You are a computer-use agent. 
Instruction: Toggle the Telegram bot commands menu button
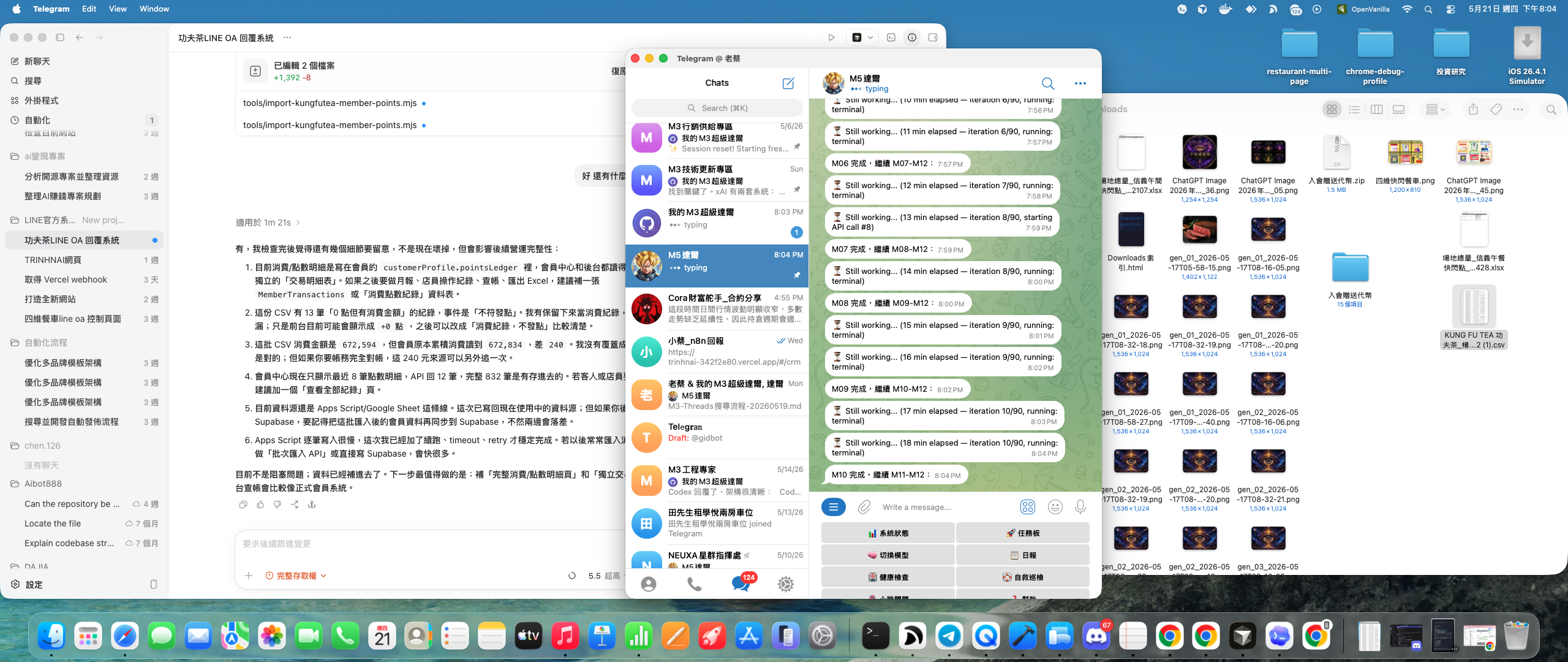click(833, 507)
